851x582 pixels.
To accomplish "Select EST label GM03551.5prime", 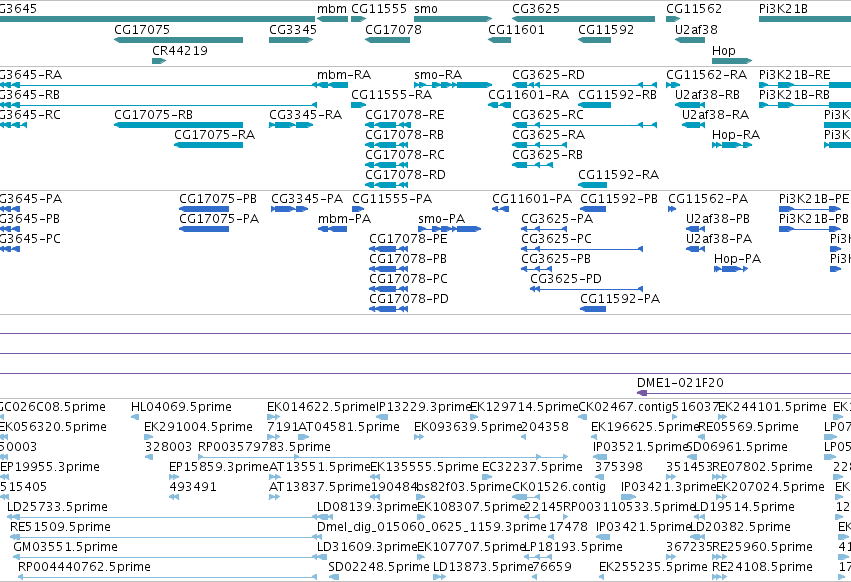I will (65, 547).
